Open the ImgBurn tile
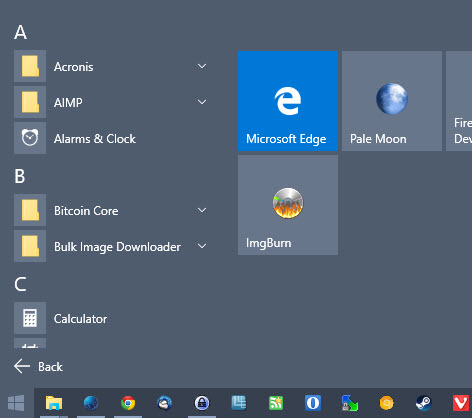 point(288,205)
